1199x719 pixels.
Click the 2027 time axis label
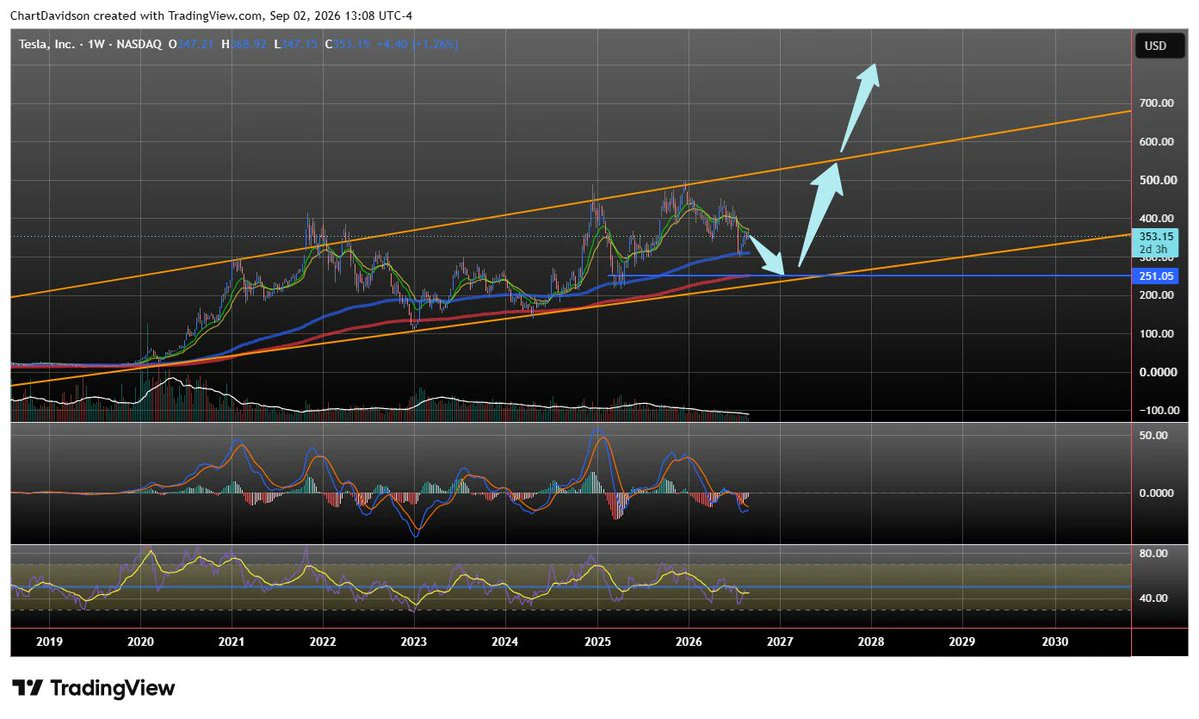[x=780, y=642]
